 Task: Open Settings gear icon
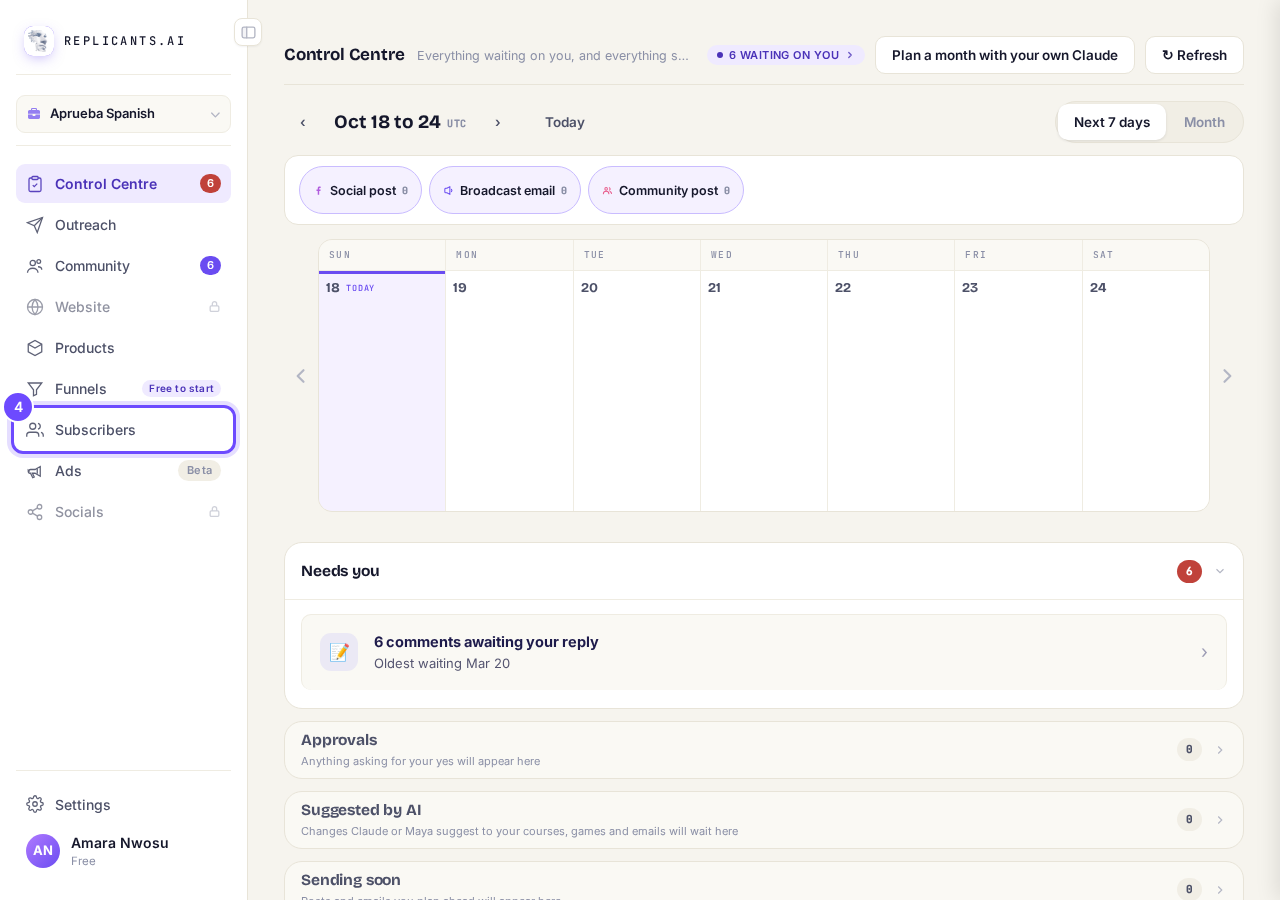point(35,805)
